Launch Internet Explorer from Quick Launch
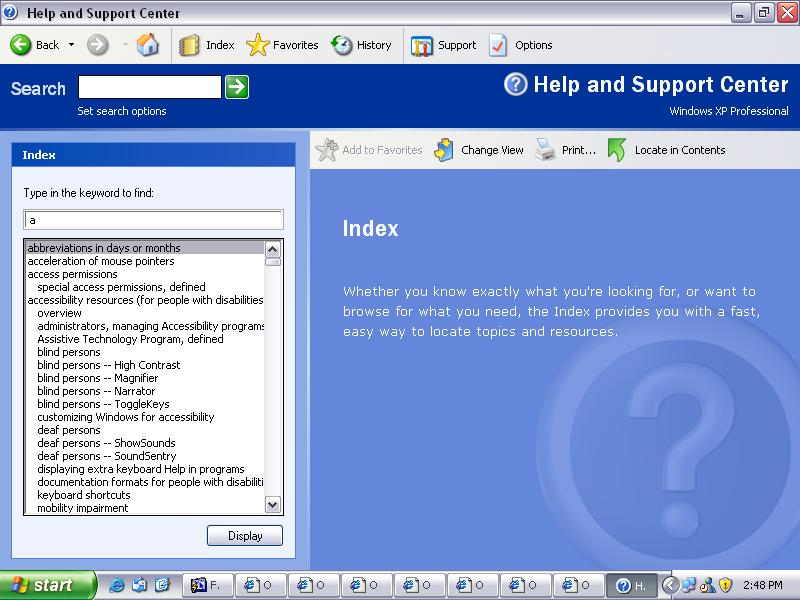The image size is (800, 600). coord(116,585)
